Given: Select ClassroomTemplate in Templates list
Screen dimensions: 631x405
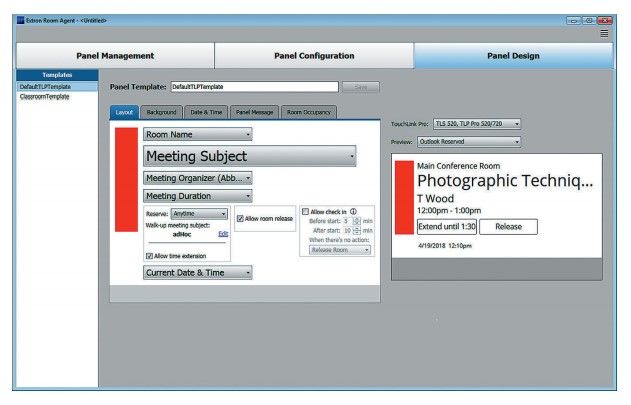Looking at the screenshot, I should tap(57, 97).
